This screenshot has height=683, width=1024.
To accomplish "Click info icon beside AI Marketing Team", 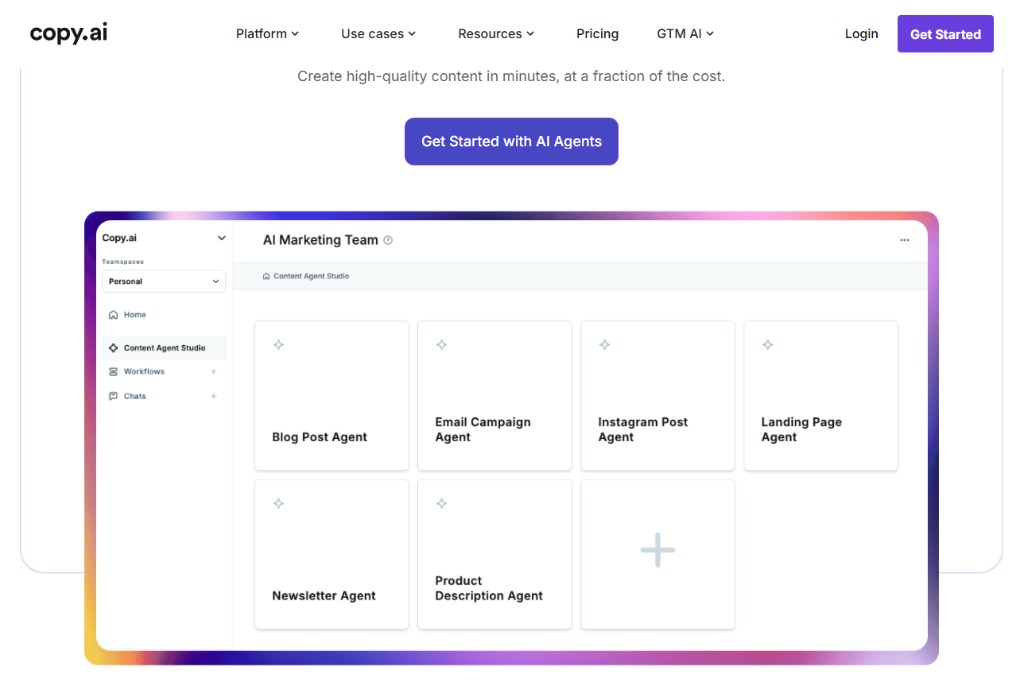I will 388,240.
